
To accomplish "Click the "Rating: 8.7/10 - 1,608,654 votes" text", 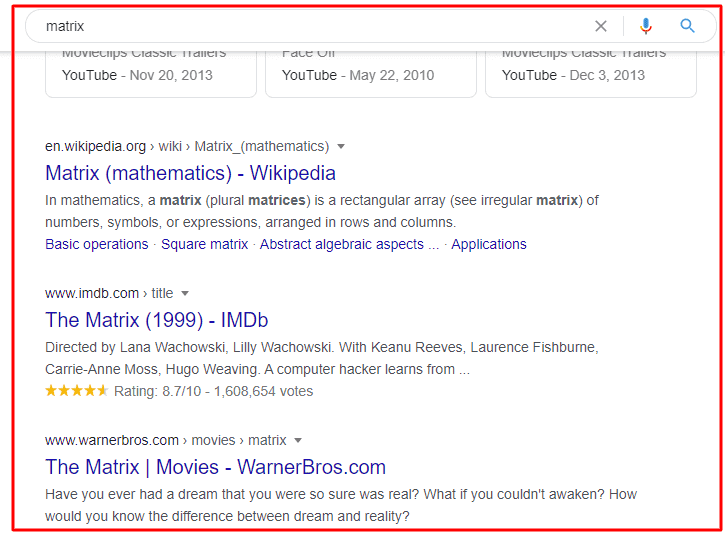I will pyautogui.click(x=214, y=392).
